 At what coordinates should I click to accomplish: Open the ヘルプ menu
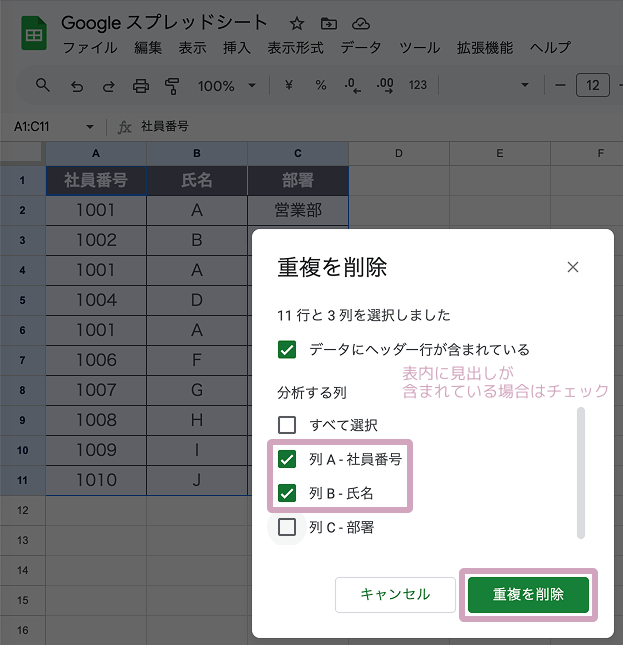click(x=551, y=48)
